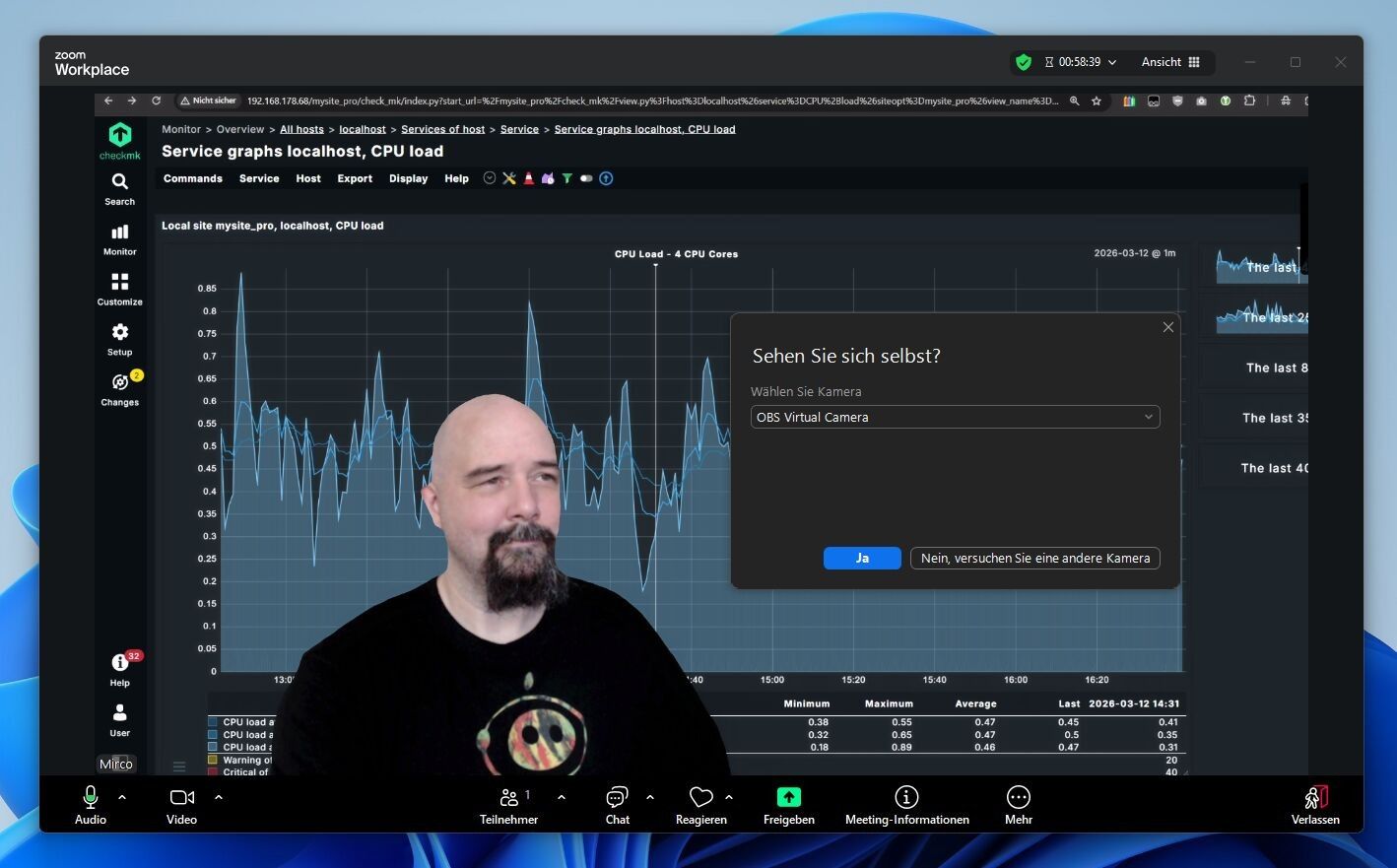Expand the meeting timer dropdown arrow
This screenshot has height=868, width=1397.
tap(1112, 62)
